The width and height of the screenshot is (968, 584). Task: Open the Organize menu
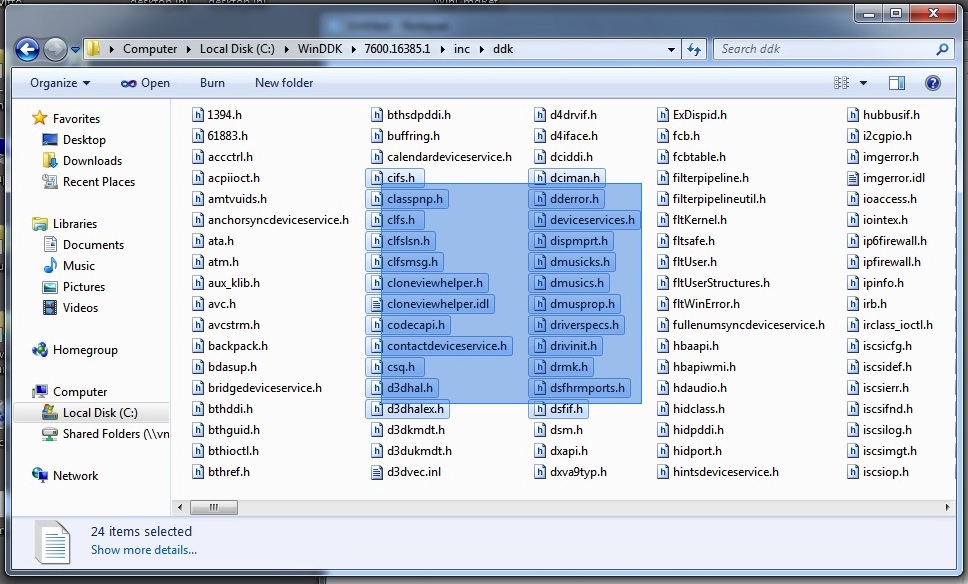click(60, 83)
